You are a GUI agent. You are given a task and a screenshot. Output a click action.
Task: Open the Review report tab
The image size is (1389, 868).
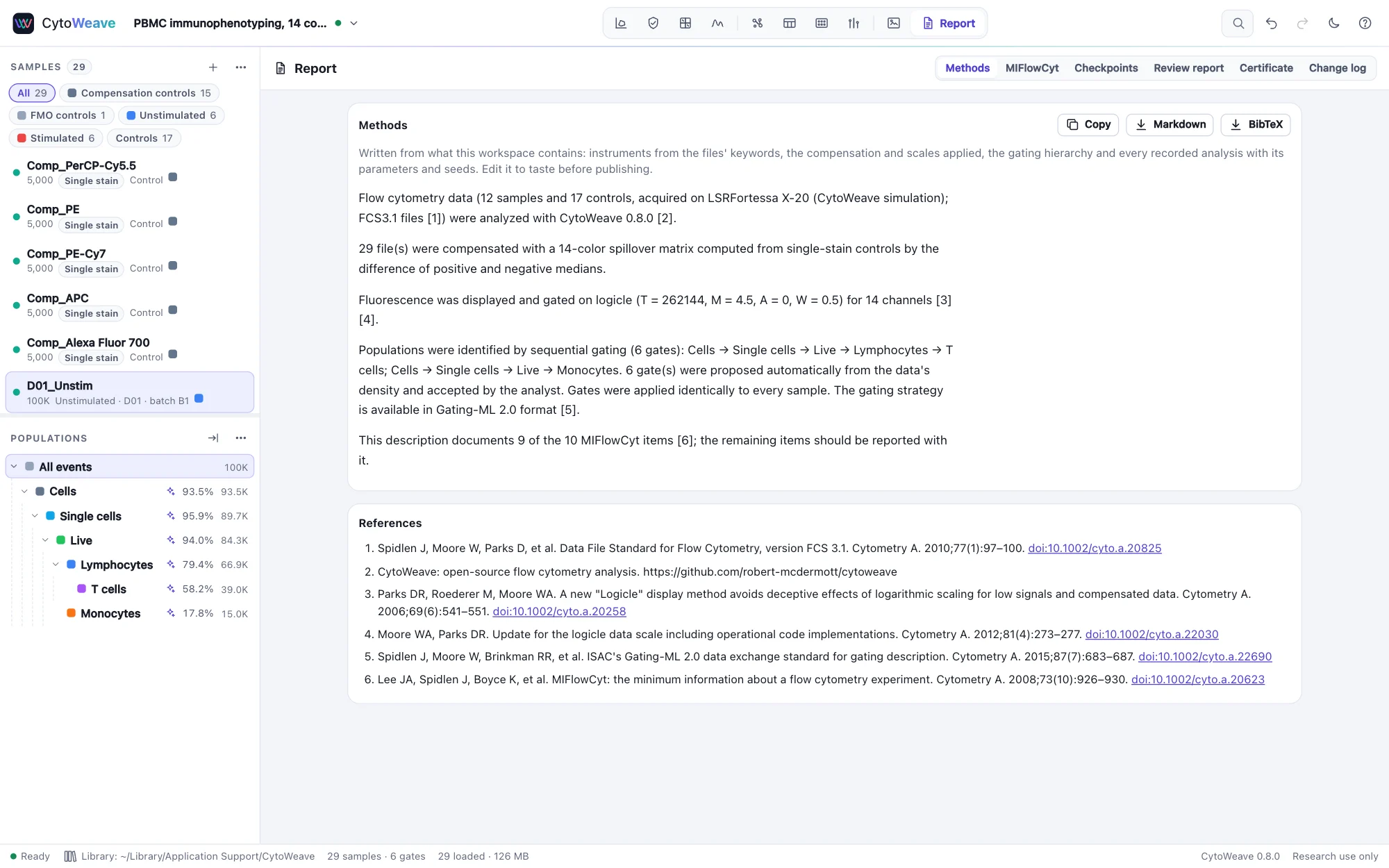click(x=1188, y=68)
